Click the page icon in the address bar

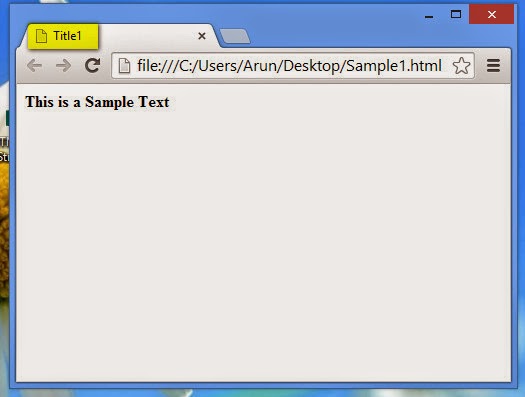(124, 66)
